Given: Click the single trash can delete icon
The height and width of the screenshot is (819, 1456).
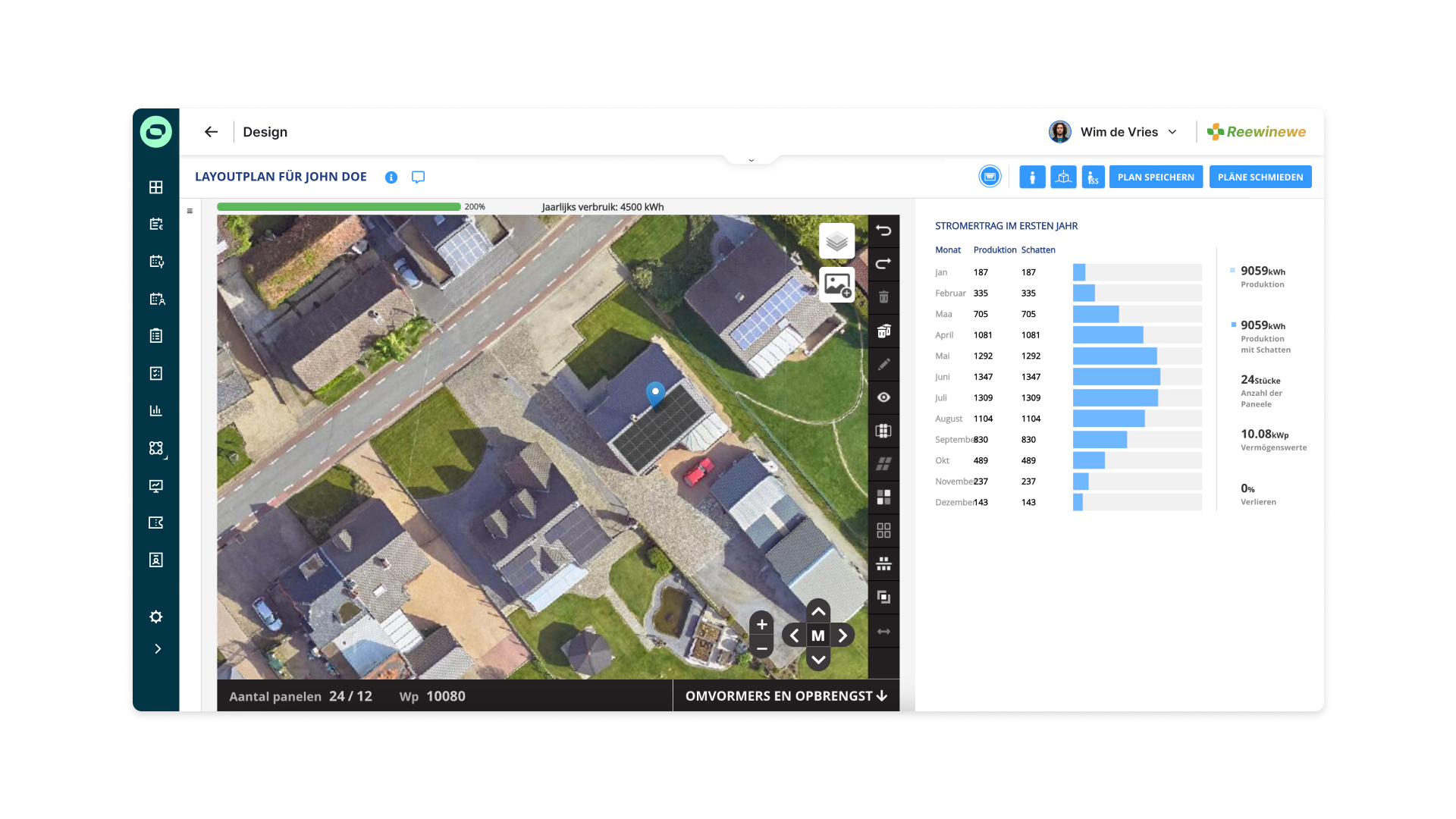Looking at the screenshot, I should click(x=883, y=297).
